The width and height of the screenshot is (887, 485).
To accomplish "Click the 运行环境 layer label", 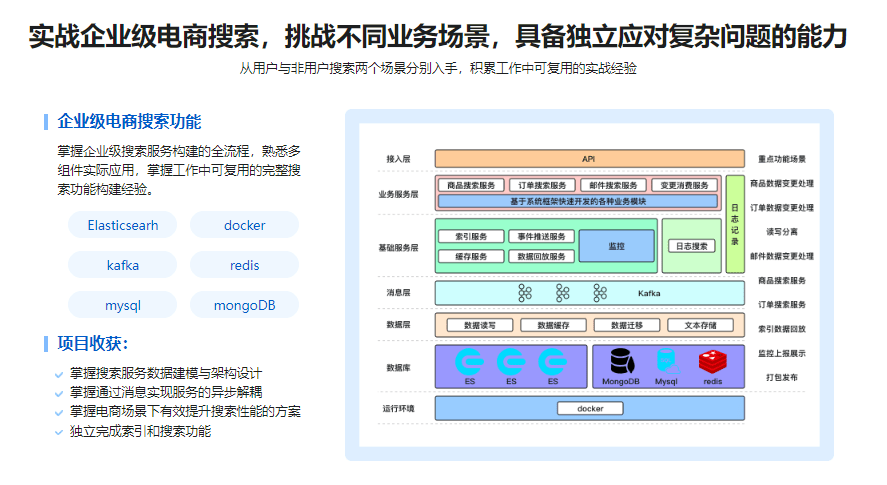I will click(398, 409).
